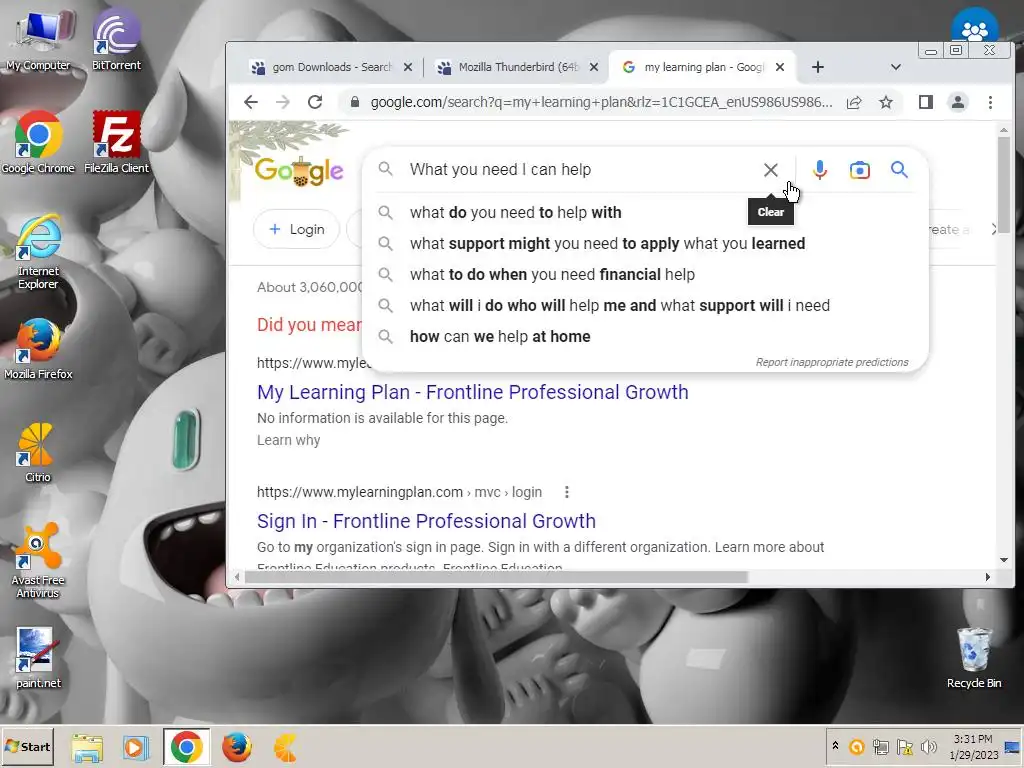
Task: Open Google Chrome desktop shortcut
Action: [38, 142]
